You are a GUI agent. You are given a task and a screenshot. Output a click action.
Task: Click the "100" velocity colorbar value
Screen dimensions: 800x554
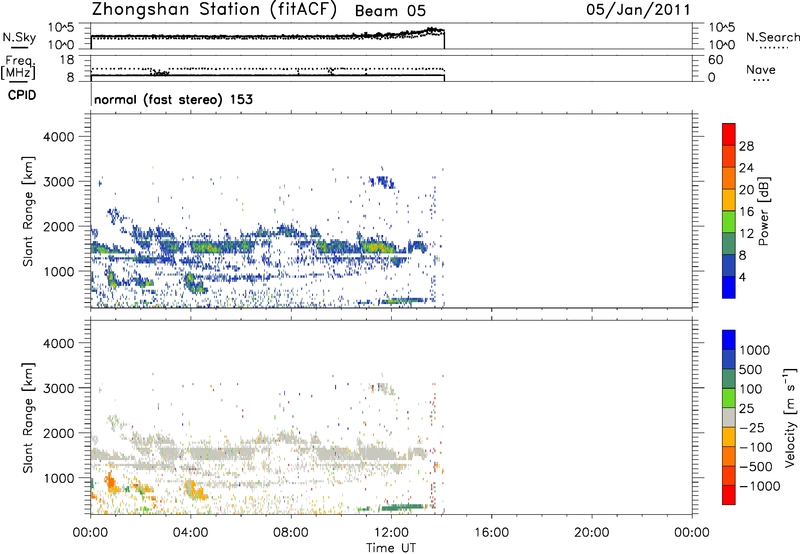click(750, 389)
